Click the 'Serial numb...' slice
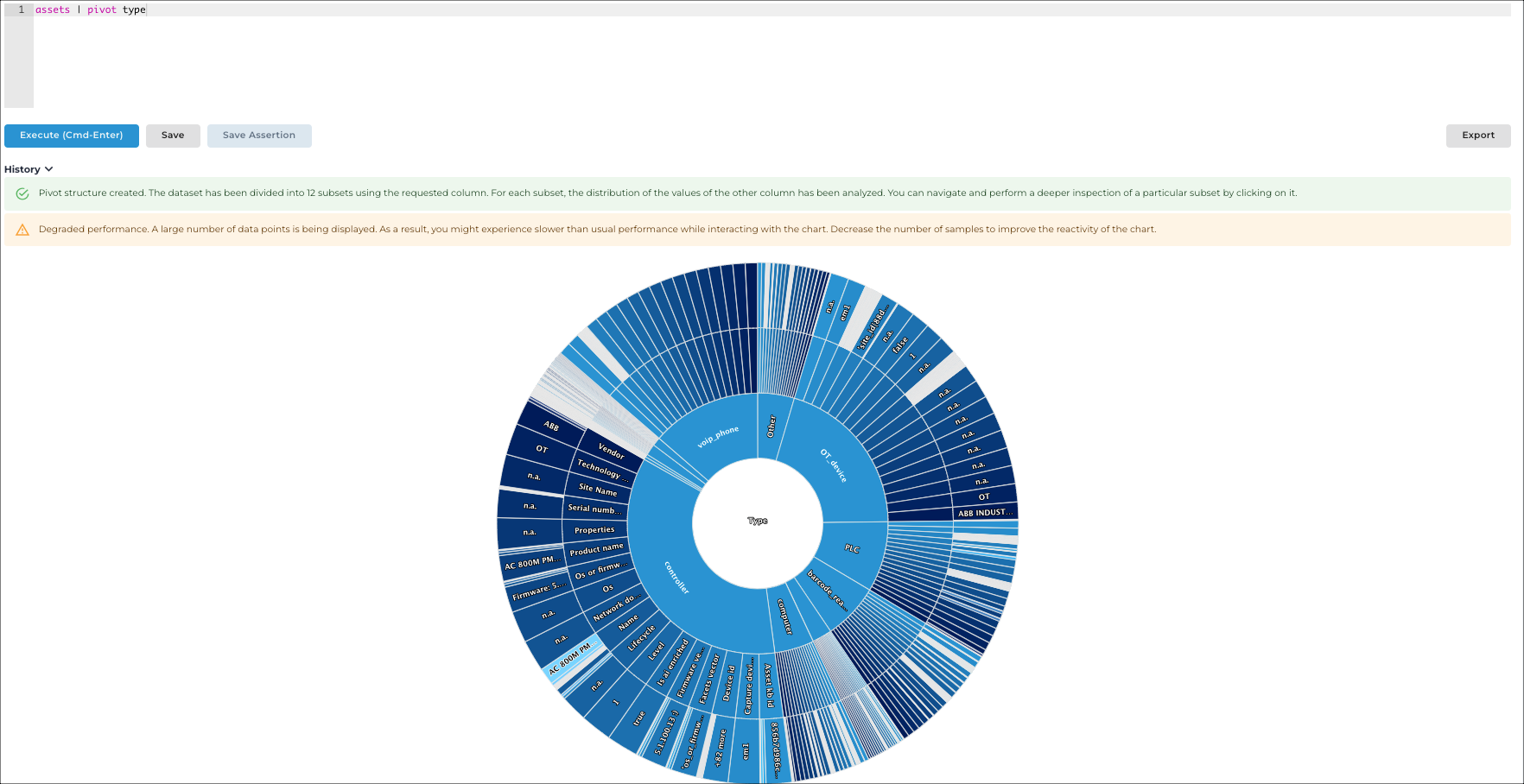The height and width of the screenshot is (784, 1524). tap(595, 509)
